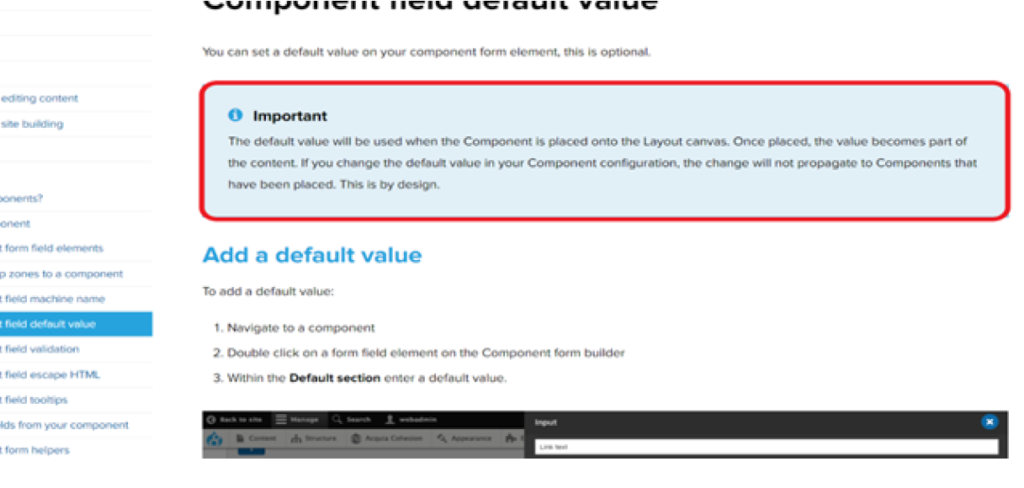This screenshot has height=488, width=1024.
Task: Open the sidebar link ending 'form field elements'
Action: point(52,248)
